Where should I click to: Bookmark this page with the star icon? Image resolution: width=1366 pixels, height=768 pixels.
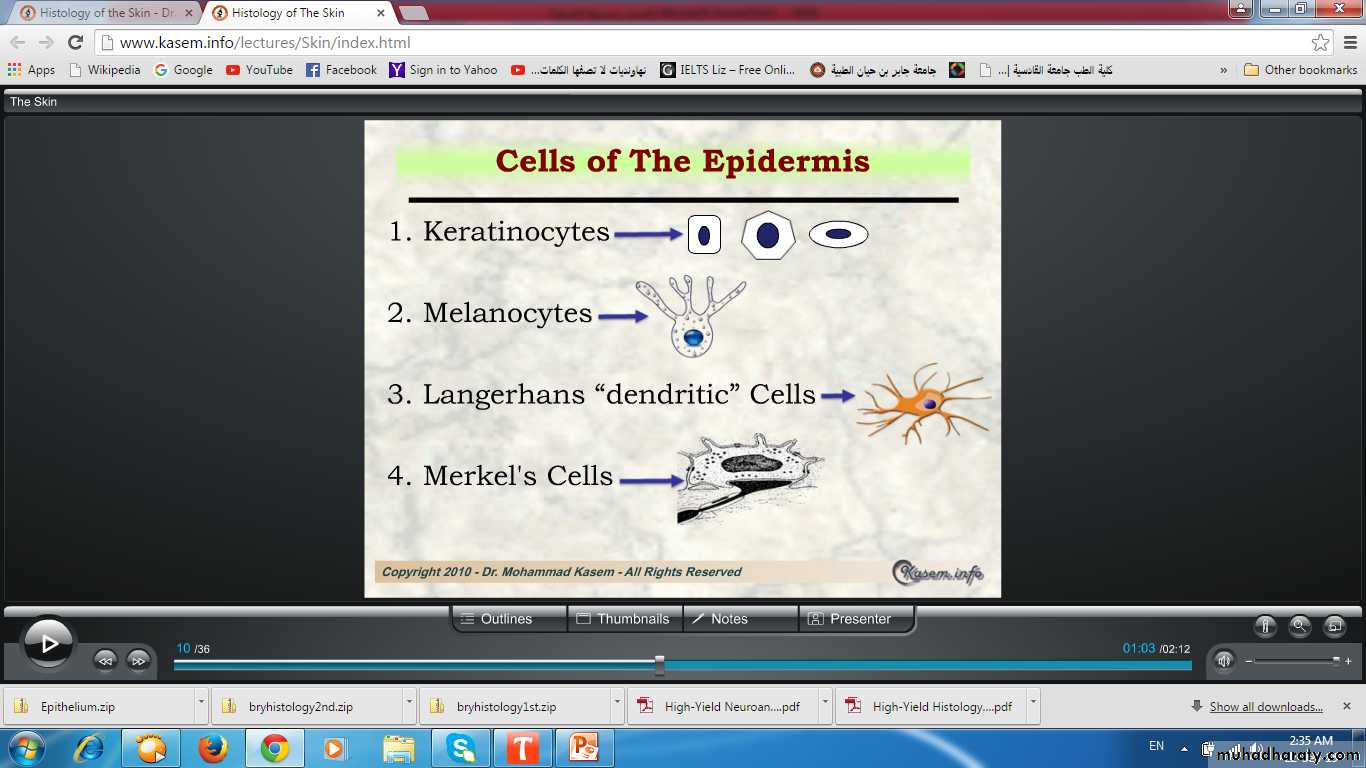click(1320, 43)
